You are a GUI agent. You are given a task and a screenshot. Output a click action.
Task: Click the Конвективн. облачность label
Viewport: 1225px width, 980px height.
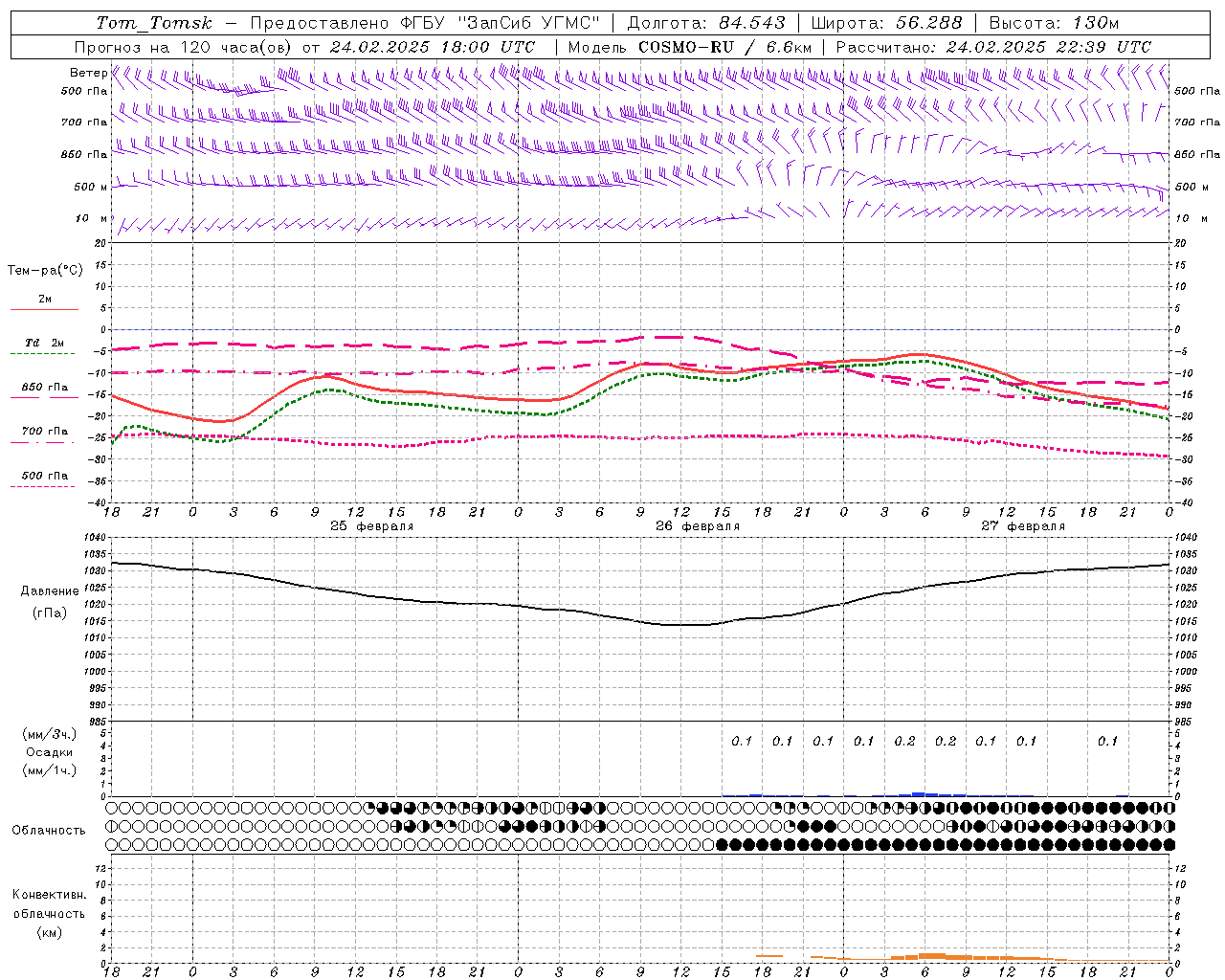point(49,903)
